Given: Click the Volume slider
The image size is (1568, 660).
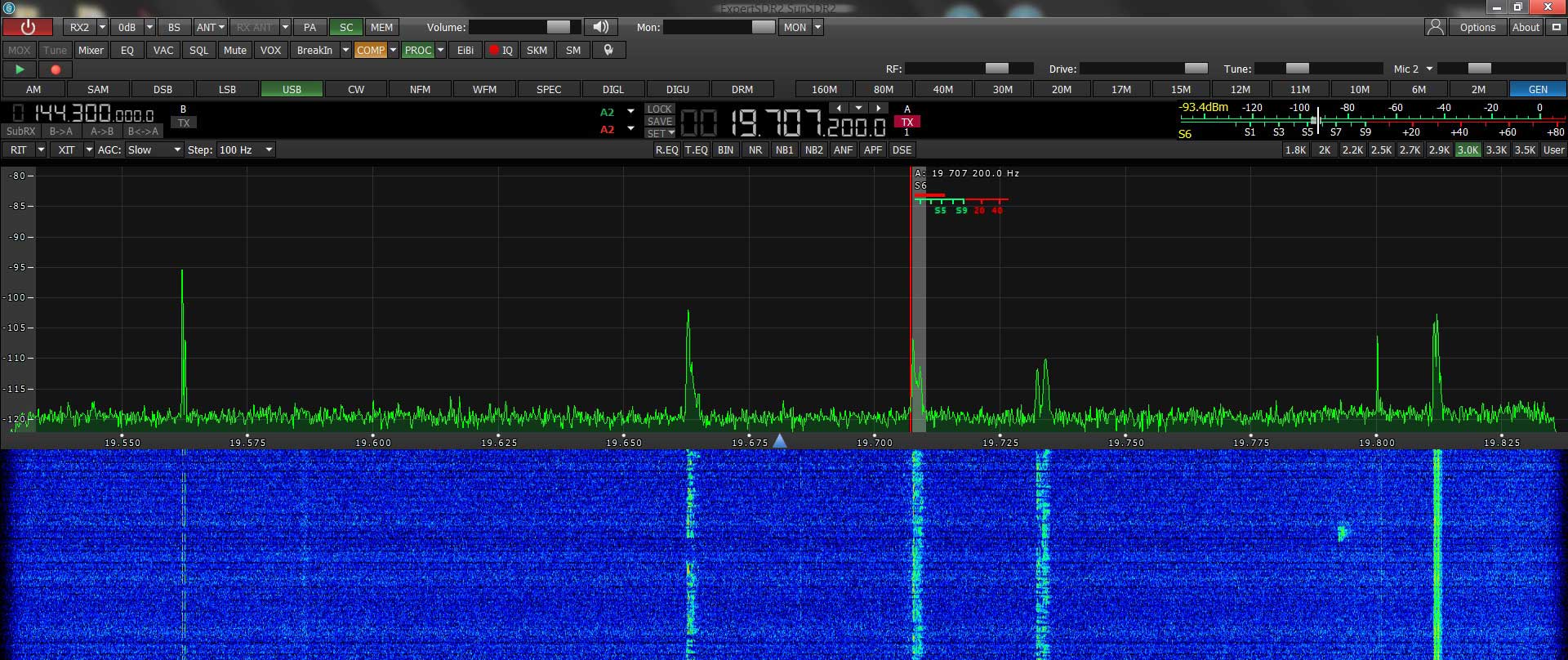Looking at the screenshot, I should (x=524, y=27).
